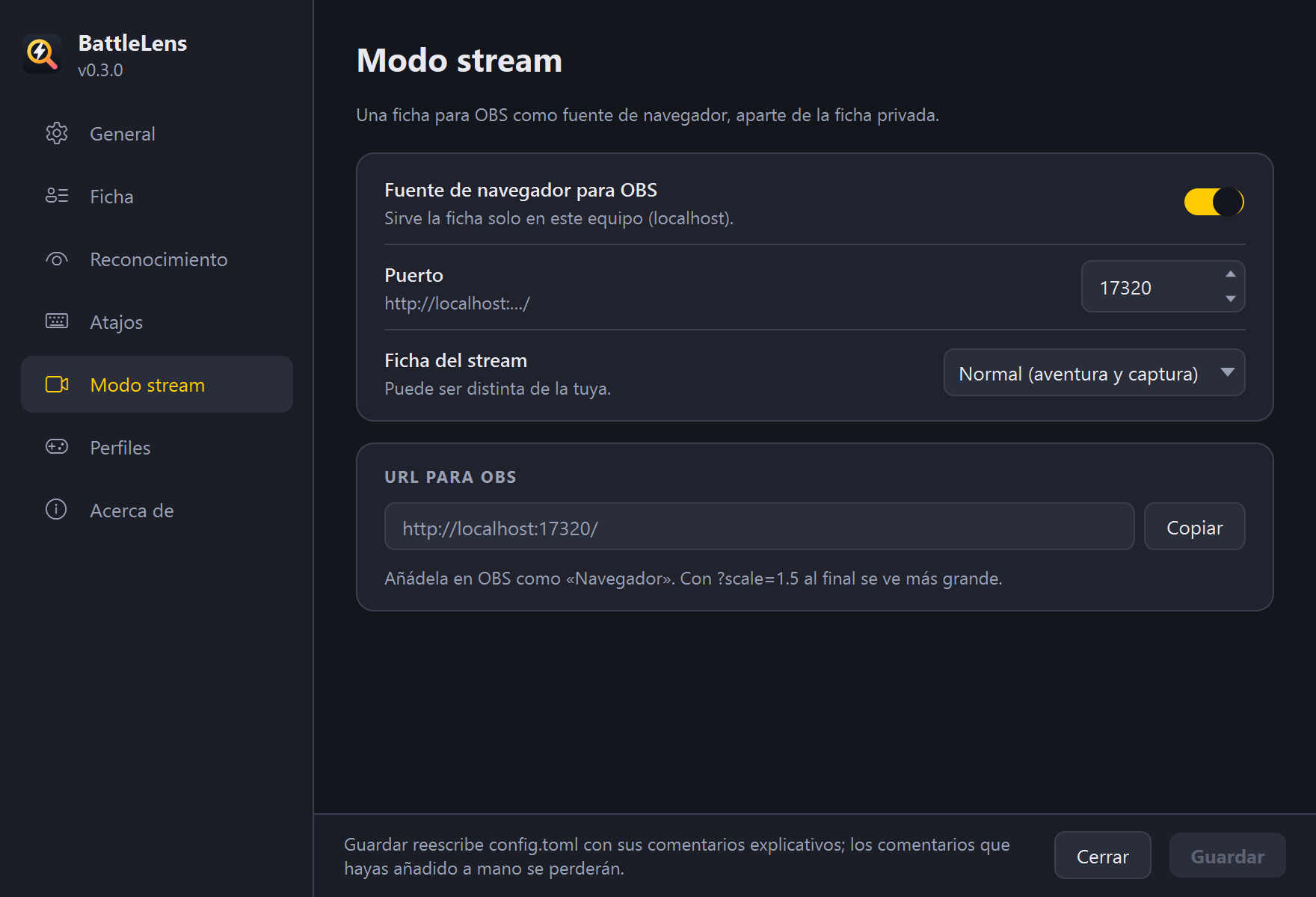Click the Ficha list-person icon
The image size is (1316, 897).
coord(57,197)
